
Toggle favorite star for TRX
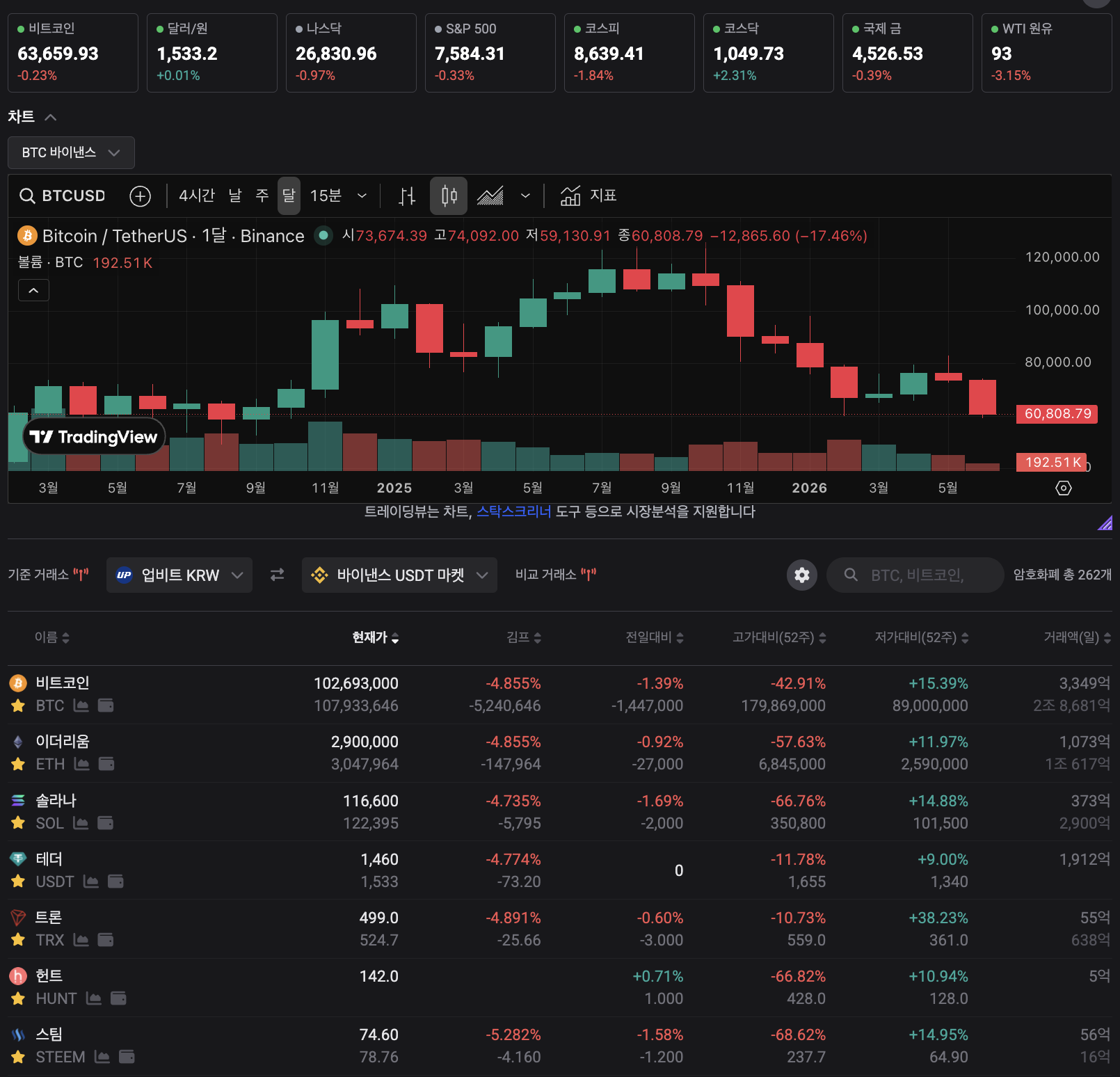[18, 940]
